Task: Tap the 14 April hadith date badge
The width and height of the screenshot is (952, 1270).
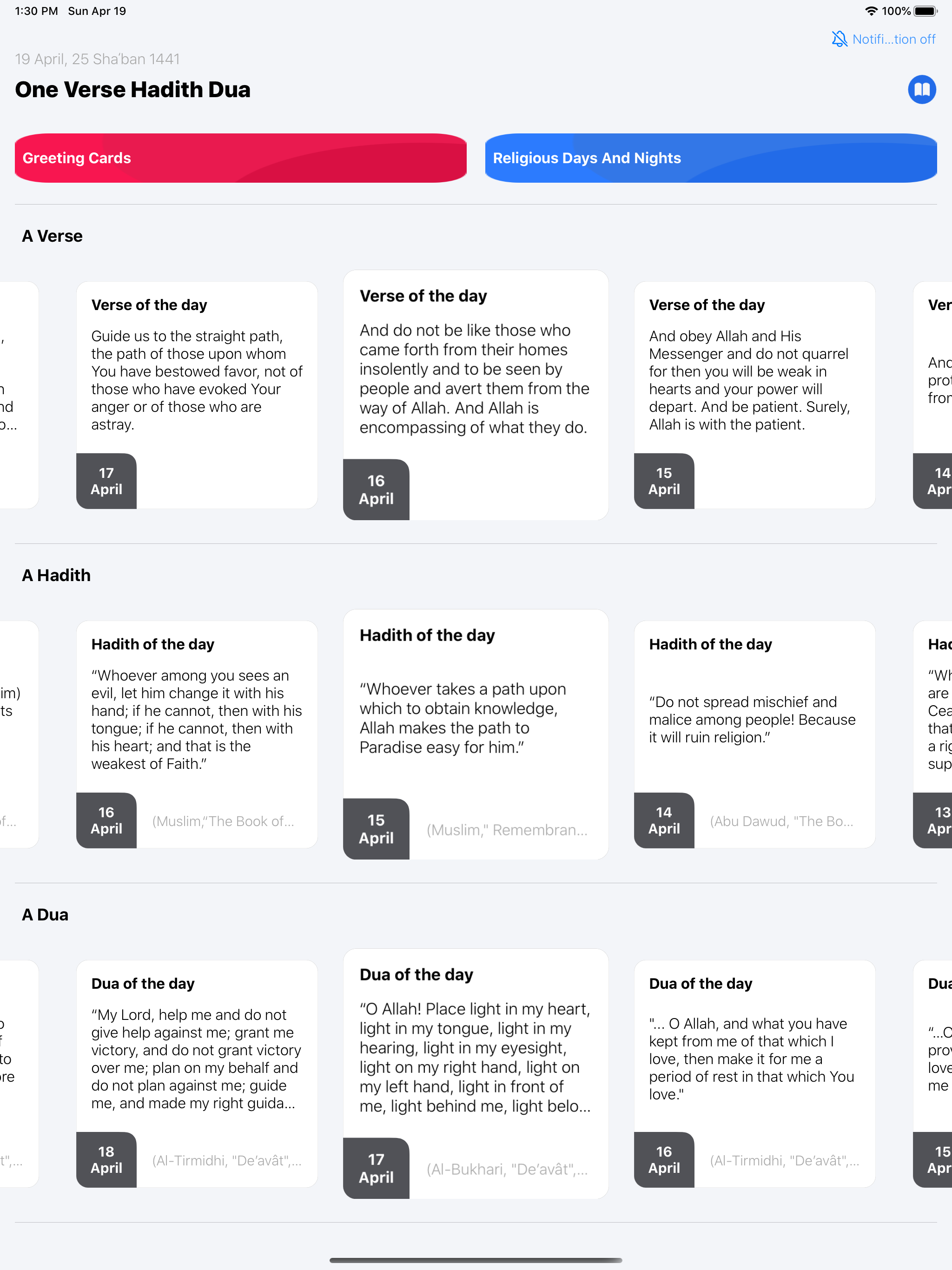Action: pos(664,820)
